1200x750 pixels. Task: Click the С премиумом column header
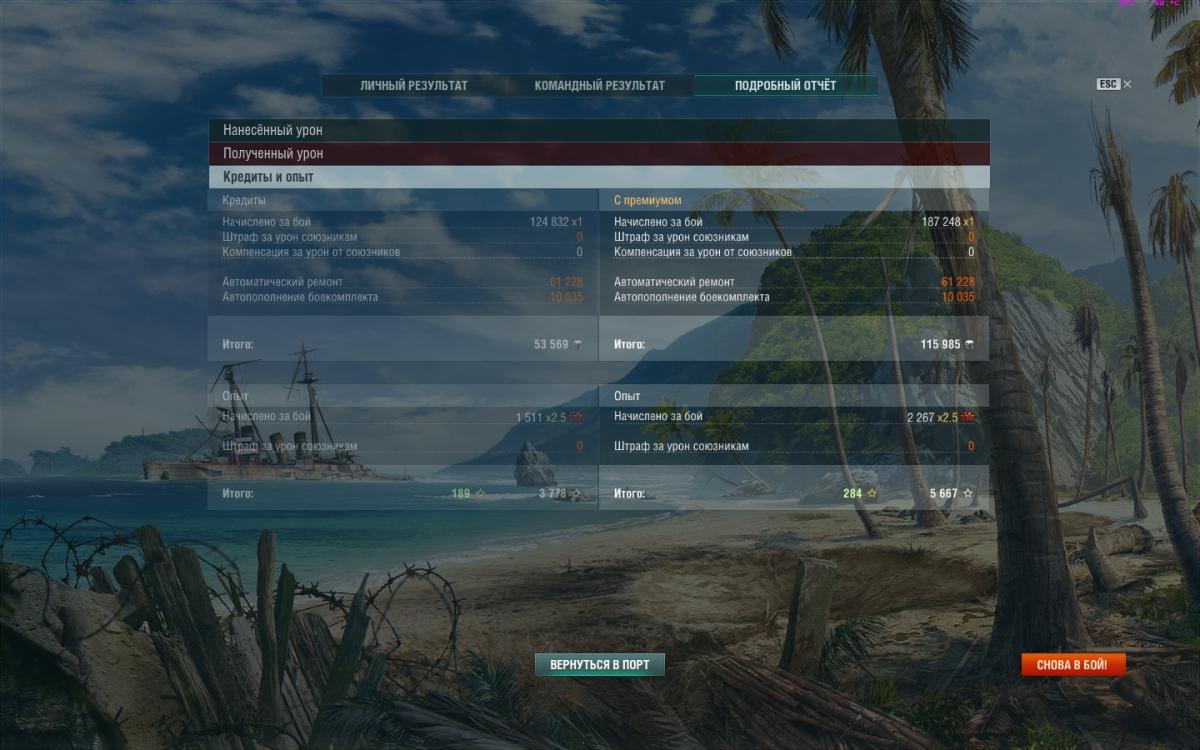tap(647, 201)
